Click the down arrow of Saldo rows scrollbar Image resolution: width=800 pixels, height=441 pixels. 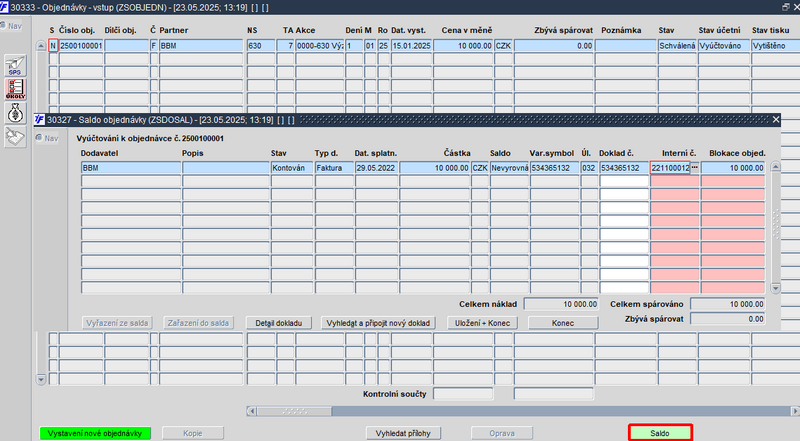click(776, 288)
